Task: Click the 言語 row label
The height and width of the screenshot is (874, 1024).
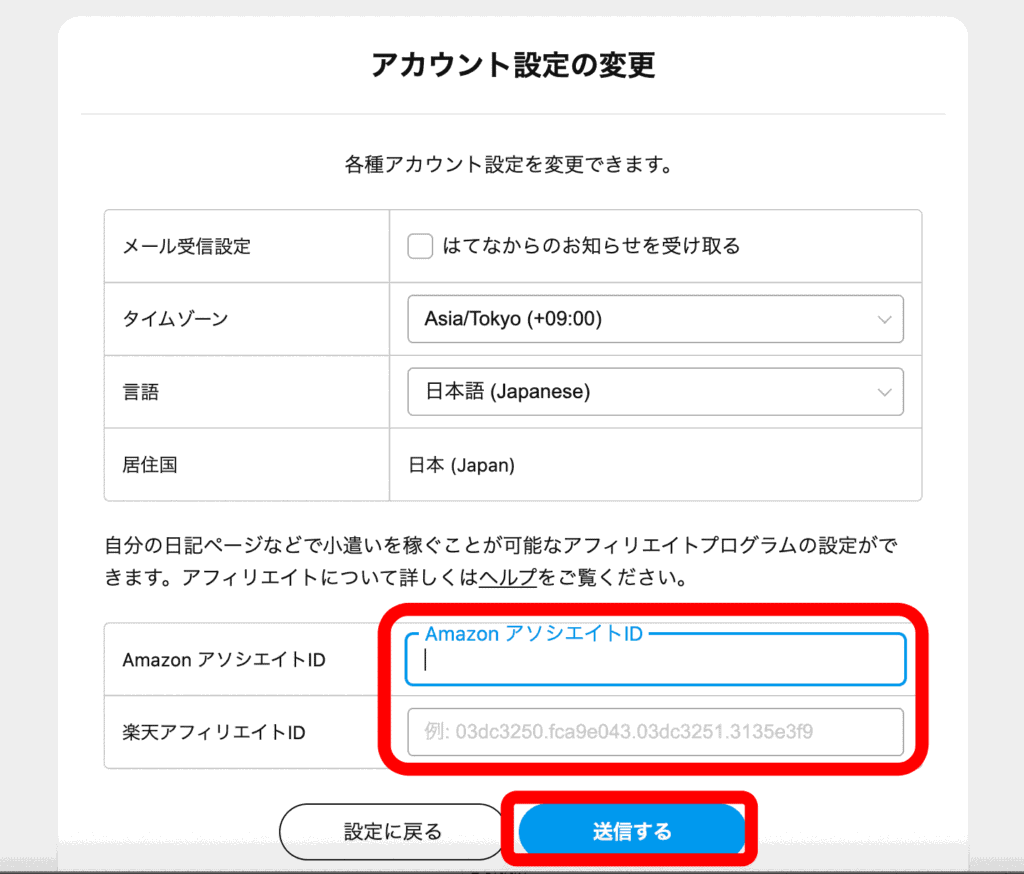Action: pos(140,391)
